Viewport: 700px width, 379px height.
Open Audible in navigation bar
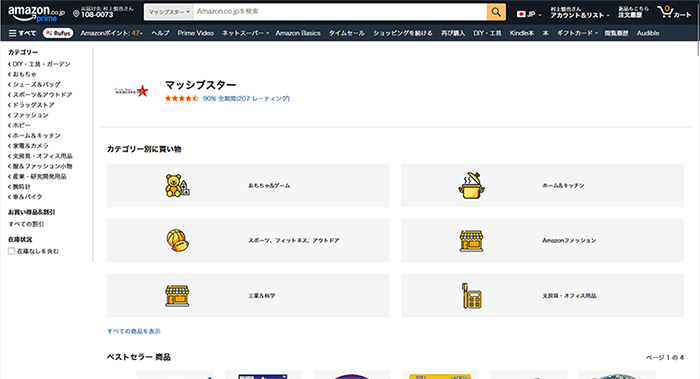[648, 33]
